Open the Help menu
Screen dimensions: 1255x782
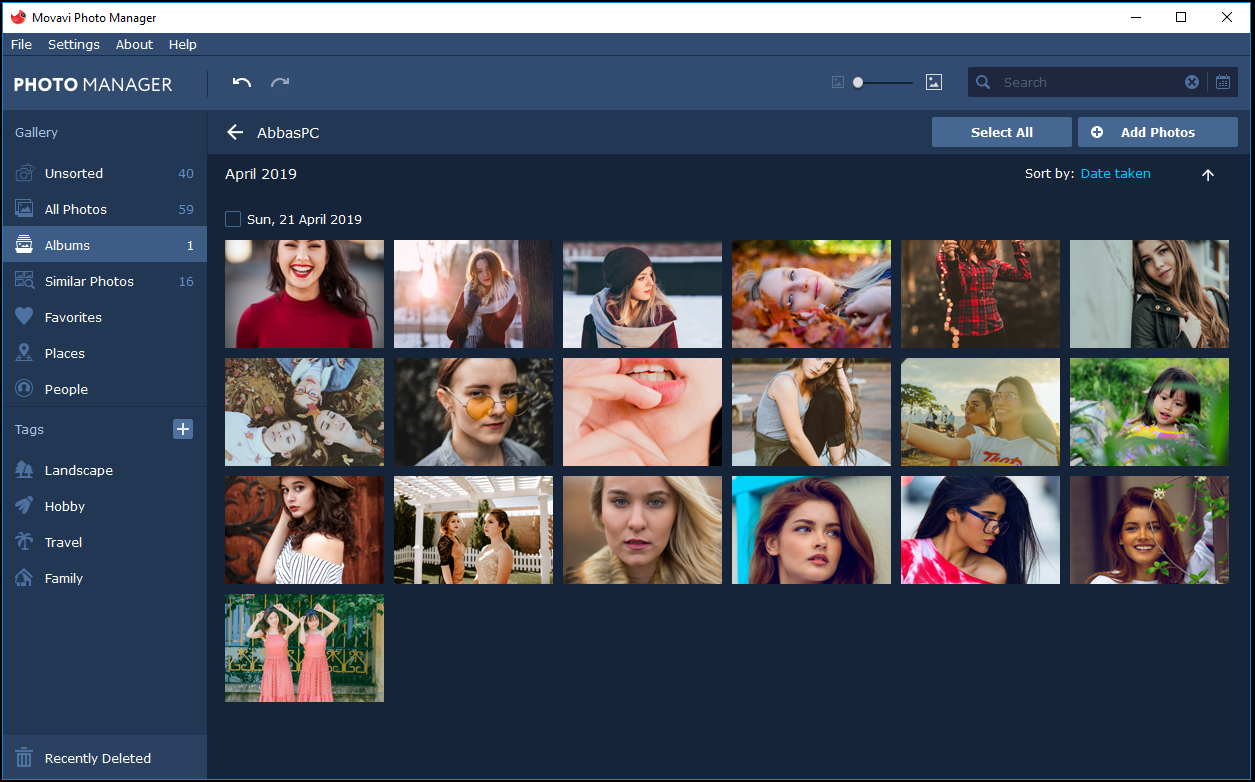click(x=183, y=45)
